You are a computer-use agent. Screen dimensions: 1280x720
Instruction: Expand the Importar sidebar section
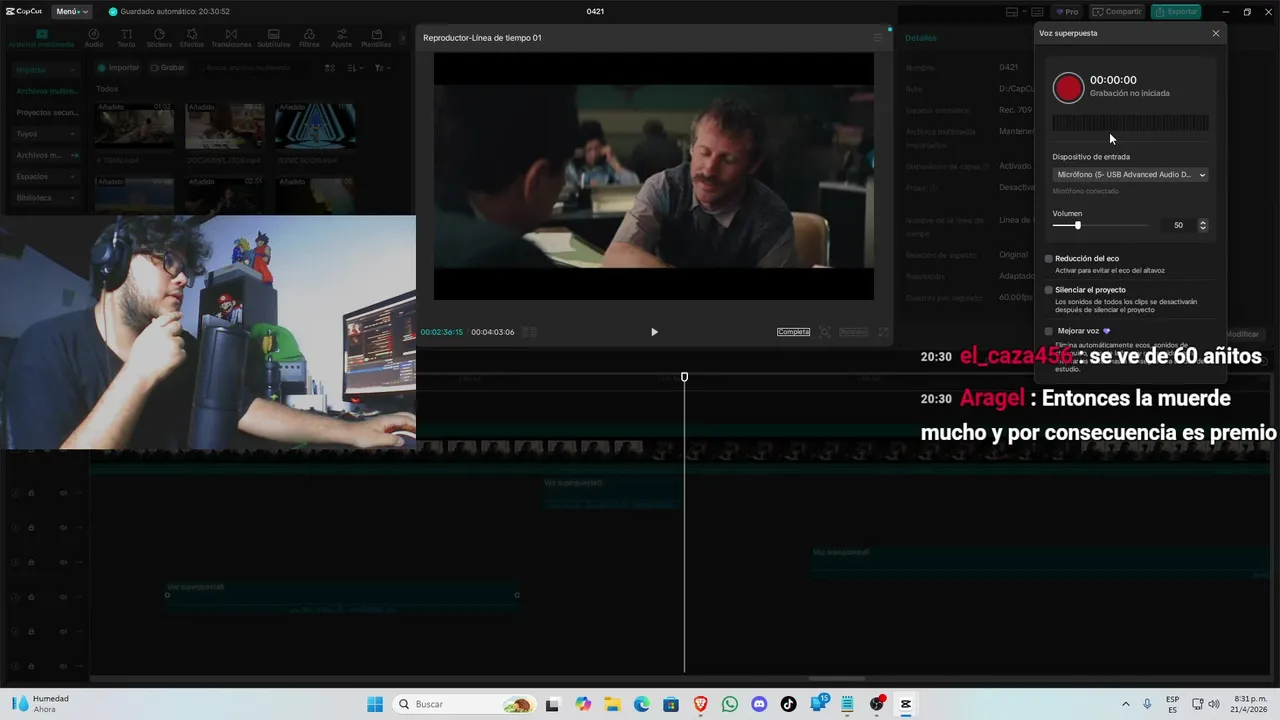45,70
